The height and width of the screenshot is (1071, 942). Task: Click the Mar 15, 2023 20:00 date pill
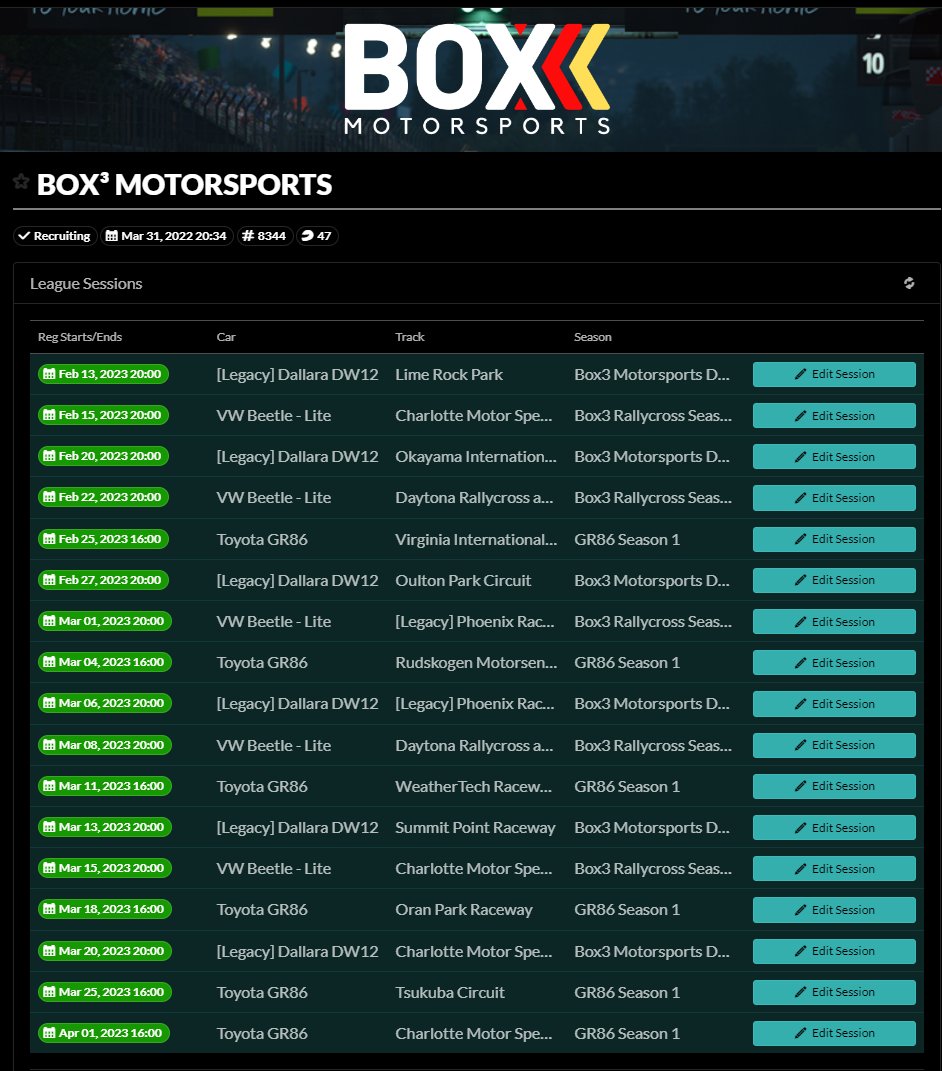pos(105,868)
